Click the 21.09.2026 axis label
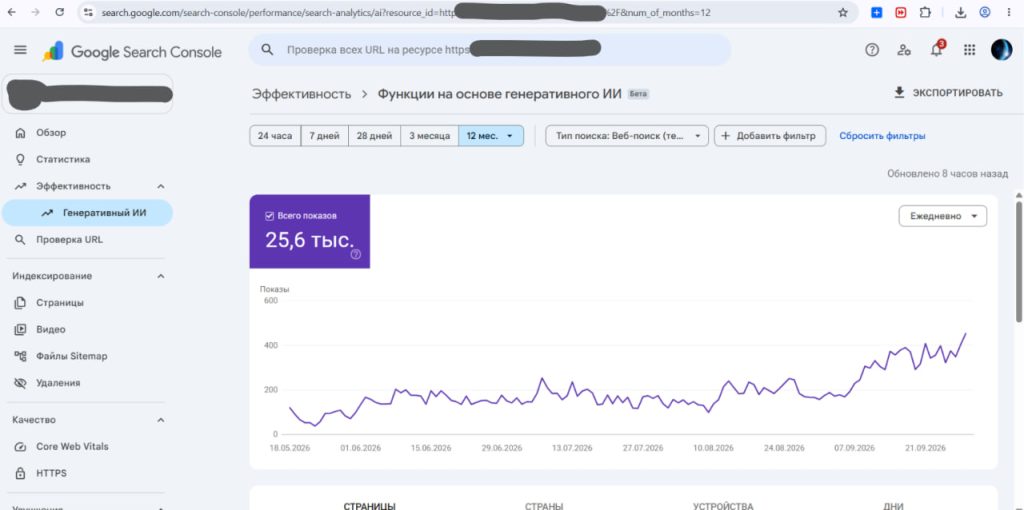 pyautogui.click(x=926, y=448)
